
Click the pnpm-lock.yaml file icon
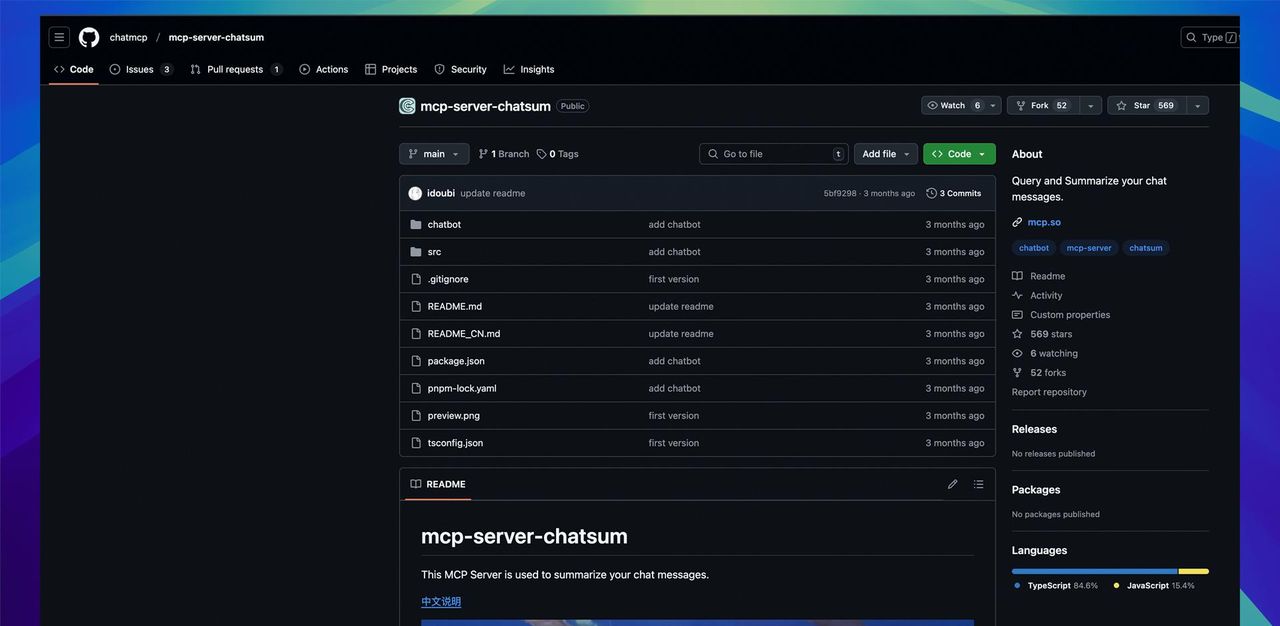coord(416,388)
